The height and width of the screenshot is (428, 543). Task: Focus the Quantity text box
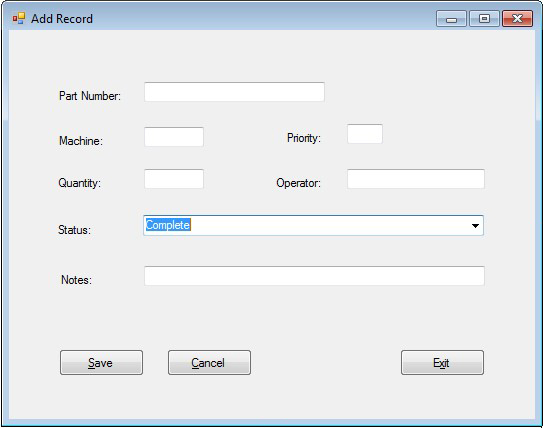coord(174,179)
